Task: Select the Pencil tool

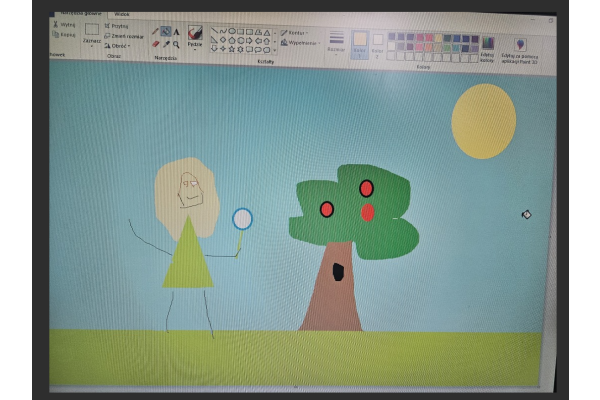Action: click(x=155, y=31)
